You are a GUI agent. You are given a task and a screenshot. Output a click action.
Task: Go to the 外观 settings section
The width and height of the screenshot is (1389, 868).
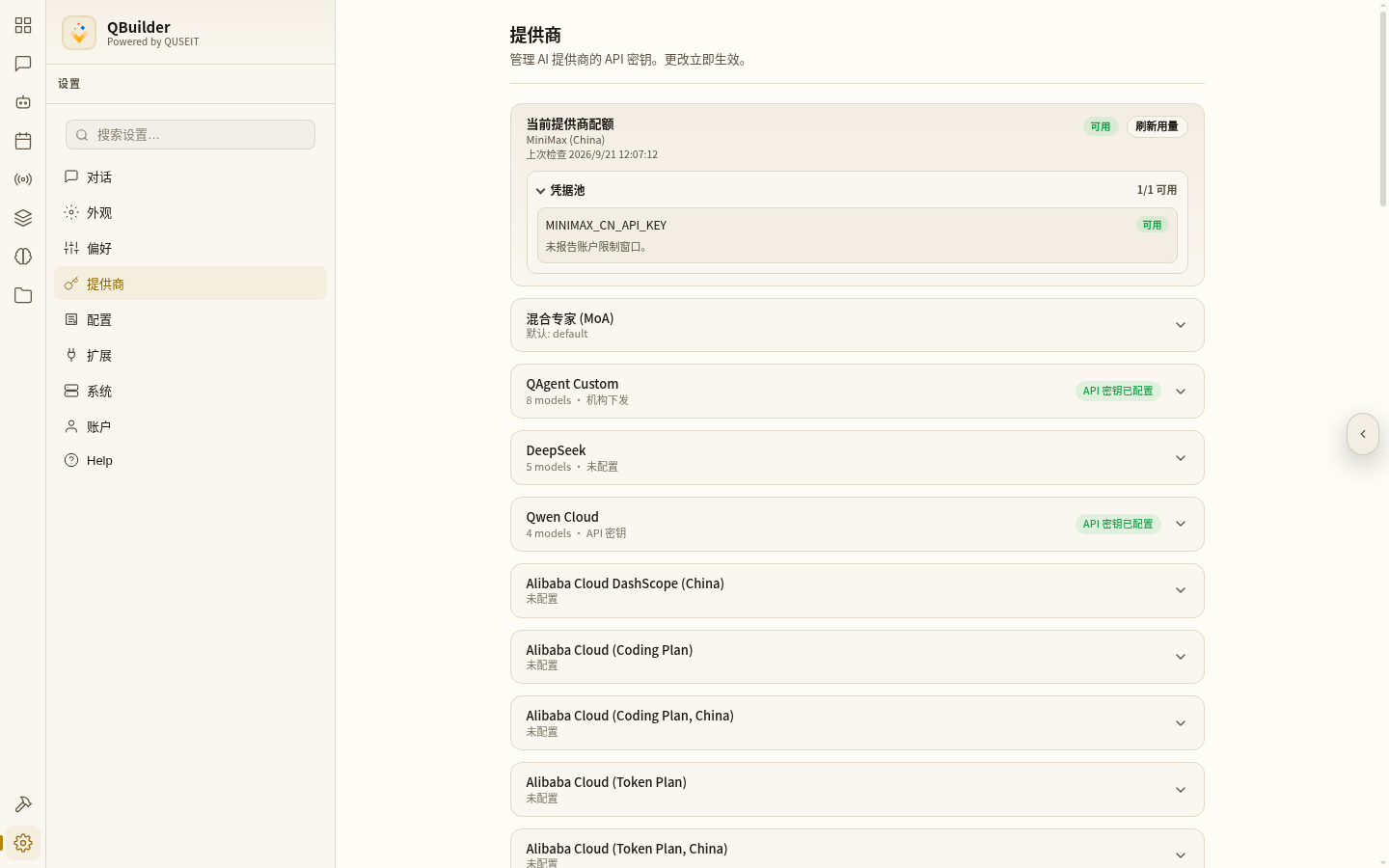(190, 212)
